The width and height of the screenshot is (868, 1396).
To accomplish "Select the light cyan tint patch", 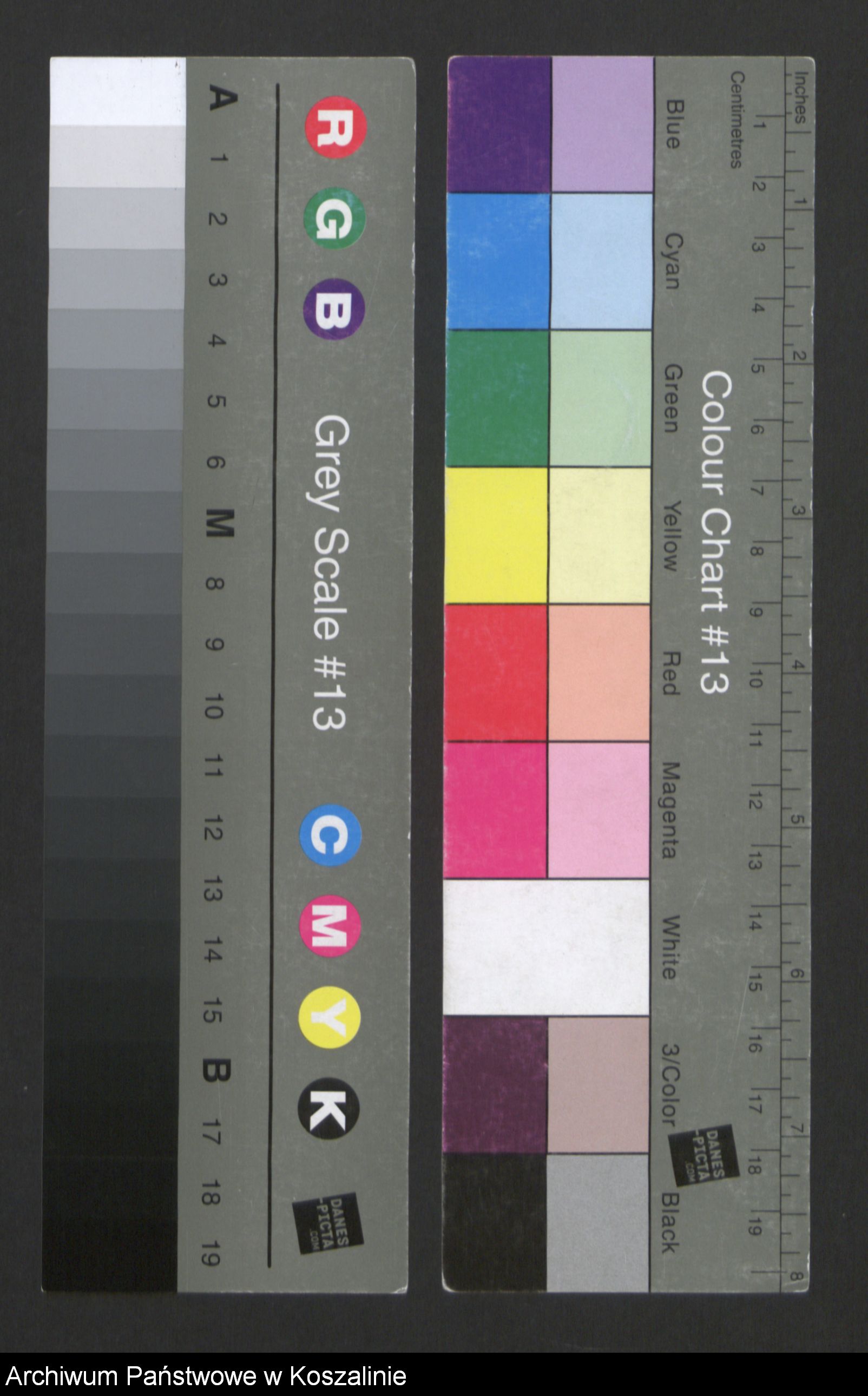I will 601,261.
